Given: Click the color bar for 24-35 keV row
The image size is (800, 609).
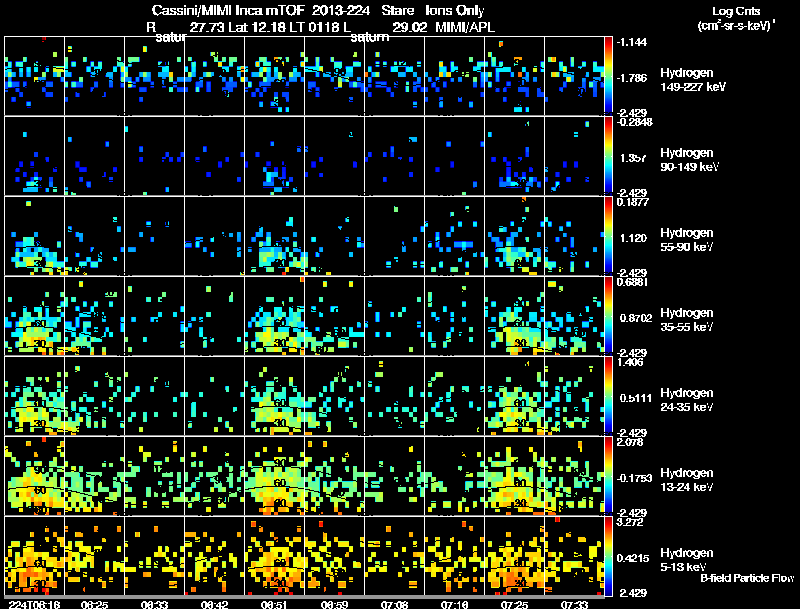Looking at the screenshot, I should click(608, 396).
